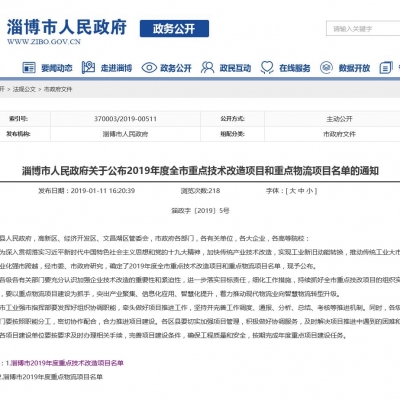Focus the keyword search input field
The height and width of the screenshot is (400, 400).
(x=363, y=29)
